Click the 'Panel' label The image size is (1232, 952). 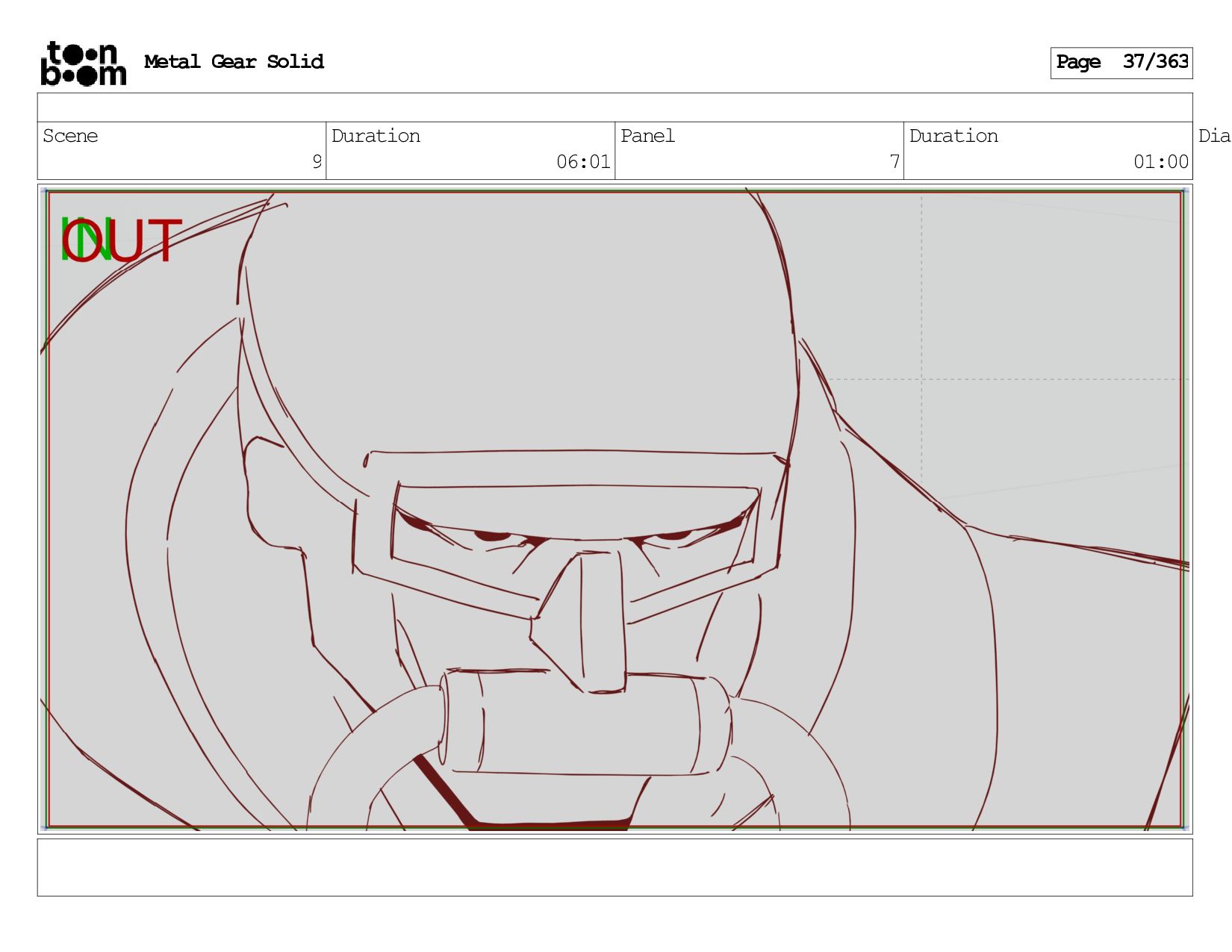click(x=647, y=136)
